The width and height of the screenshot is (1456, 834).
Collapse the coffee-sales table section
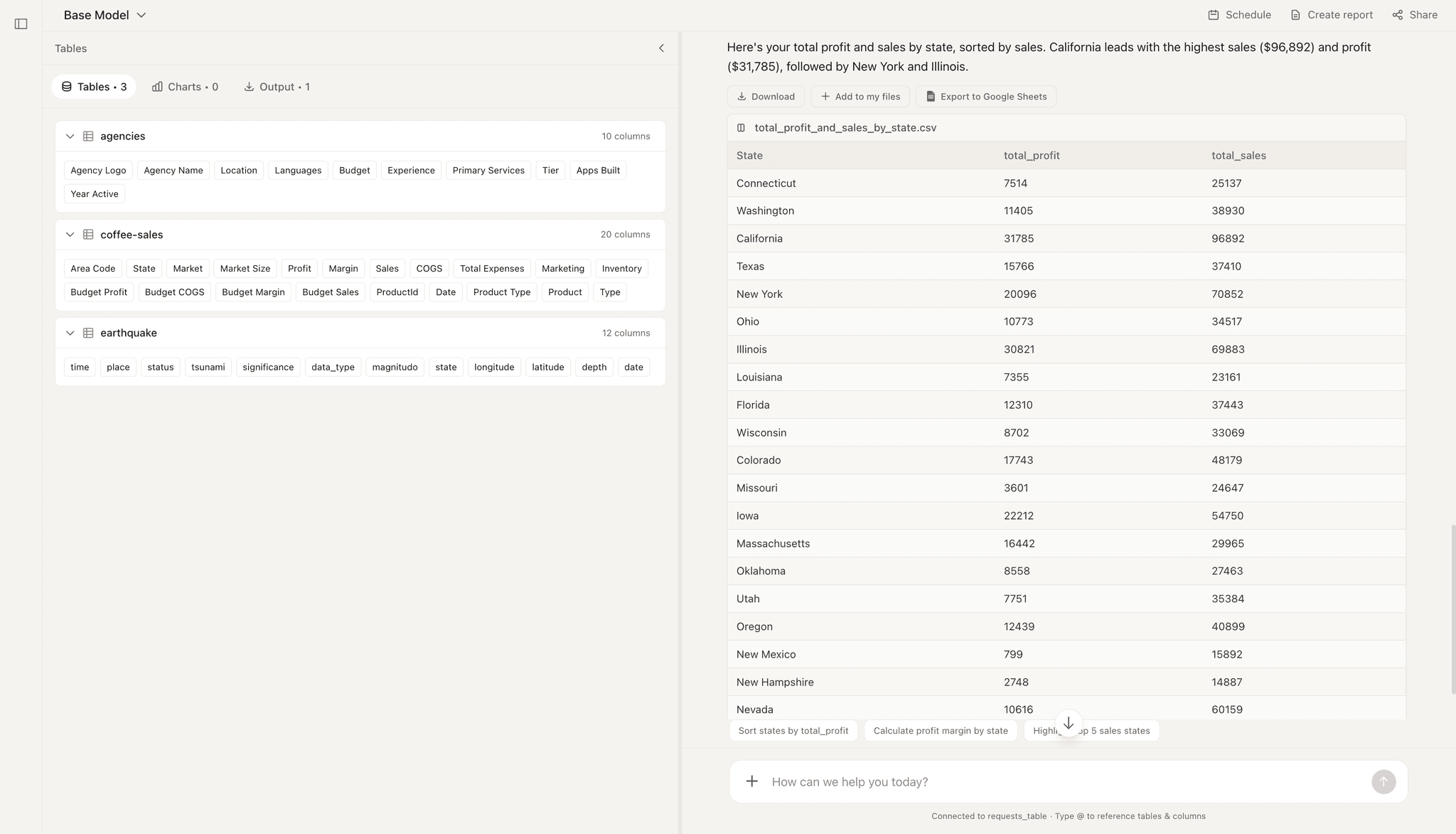point(70,235)
